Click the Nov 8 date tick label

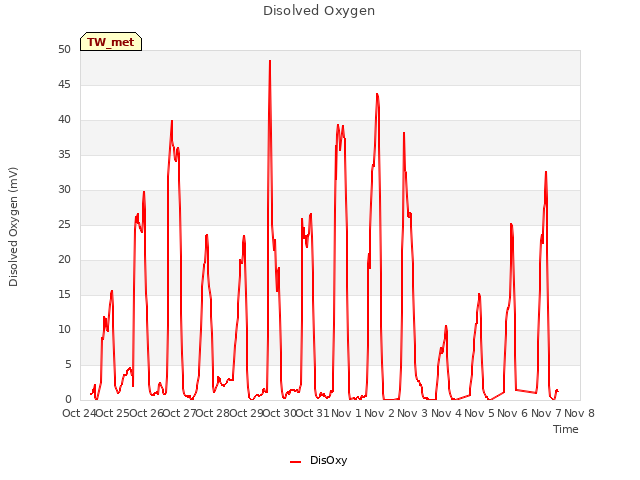click(580, 413)
